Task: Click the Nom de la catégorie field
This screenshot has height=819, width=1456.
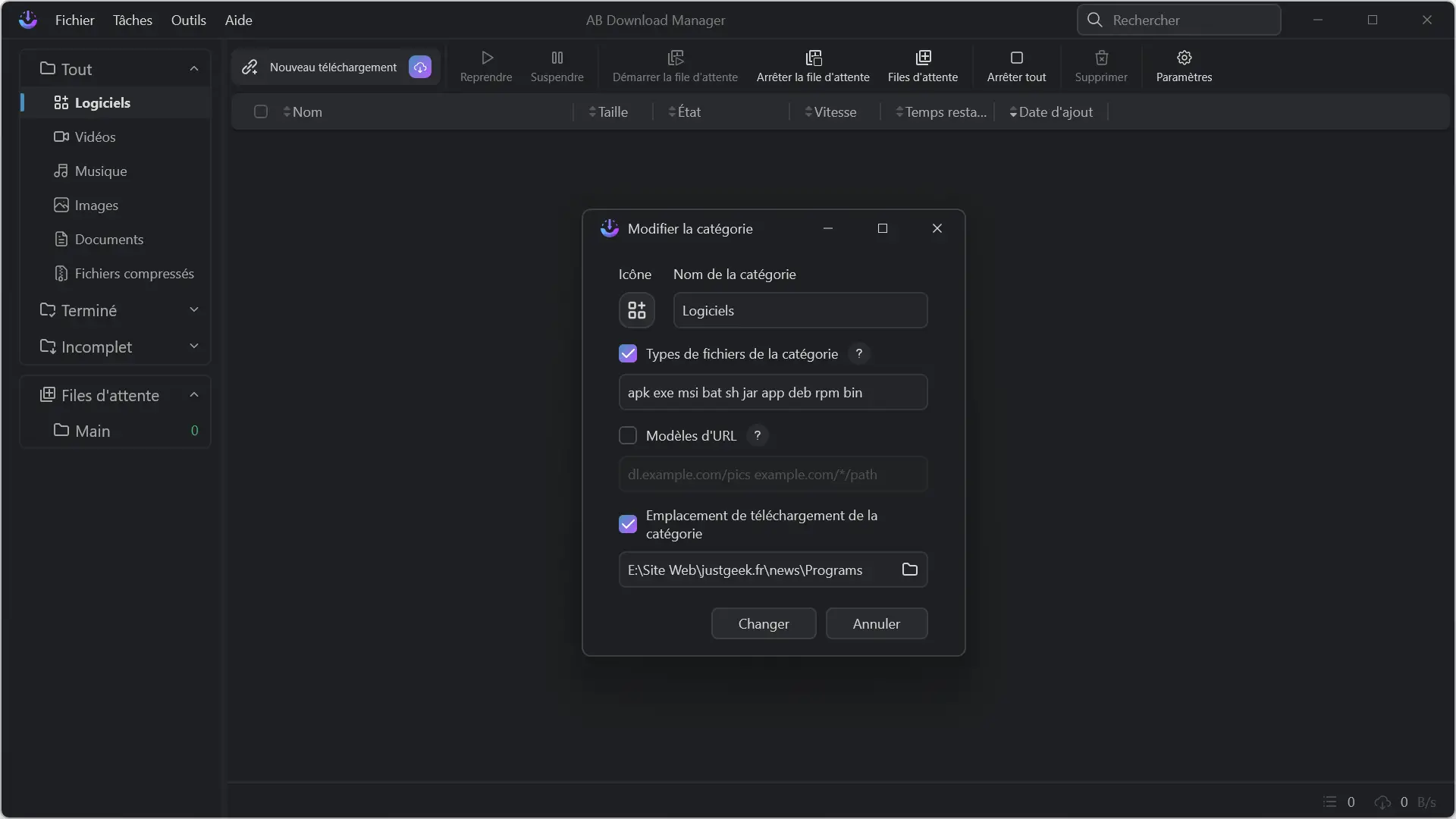Action: (800, 310)
